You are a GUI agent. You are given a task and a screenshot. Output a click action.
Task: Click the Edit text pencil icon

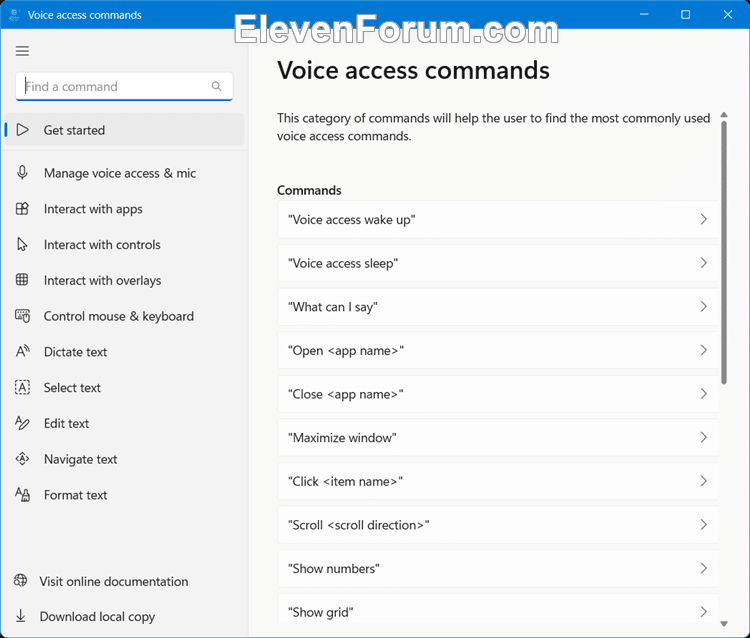tap(22, 423)
